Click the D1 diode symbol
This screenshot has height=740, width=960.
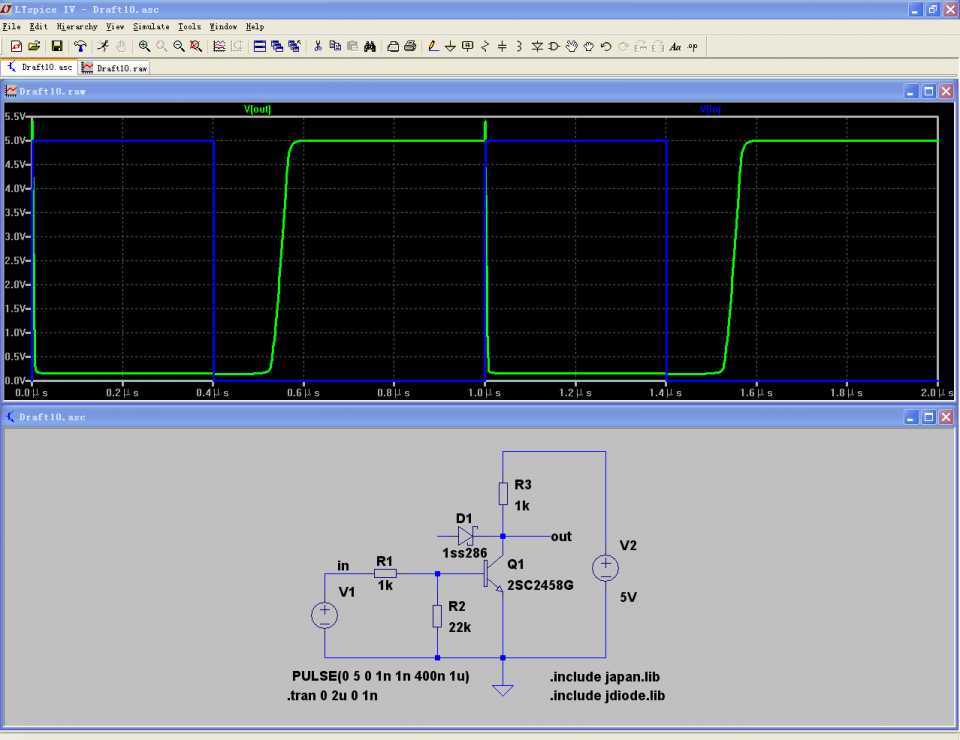pos(467,536)
